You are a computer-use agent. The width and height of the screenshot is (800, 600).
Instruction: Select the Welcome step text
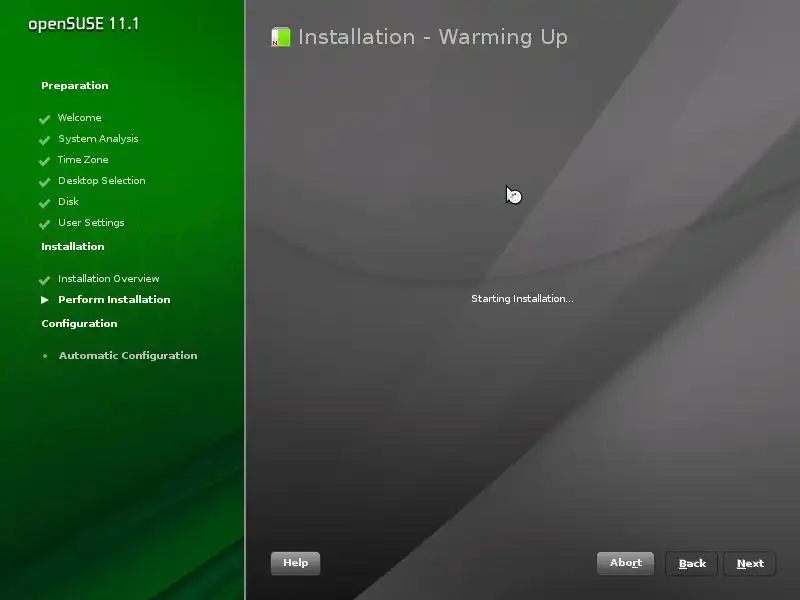pyautogui.click(x=80, y=117)
